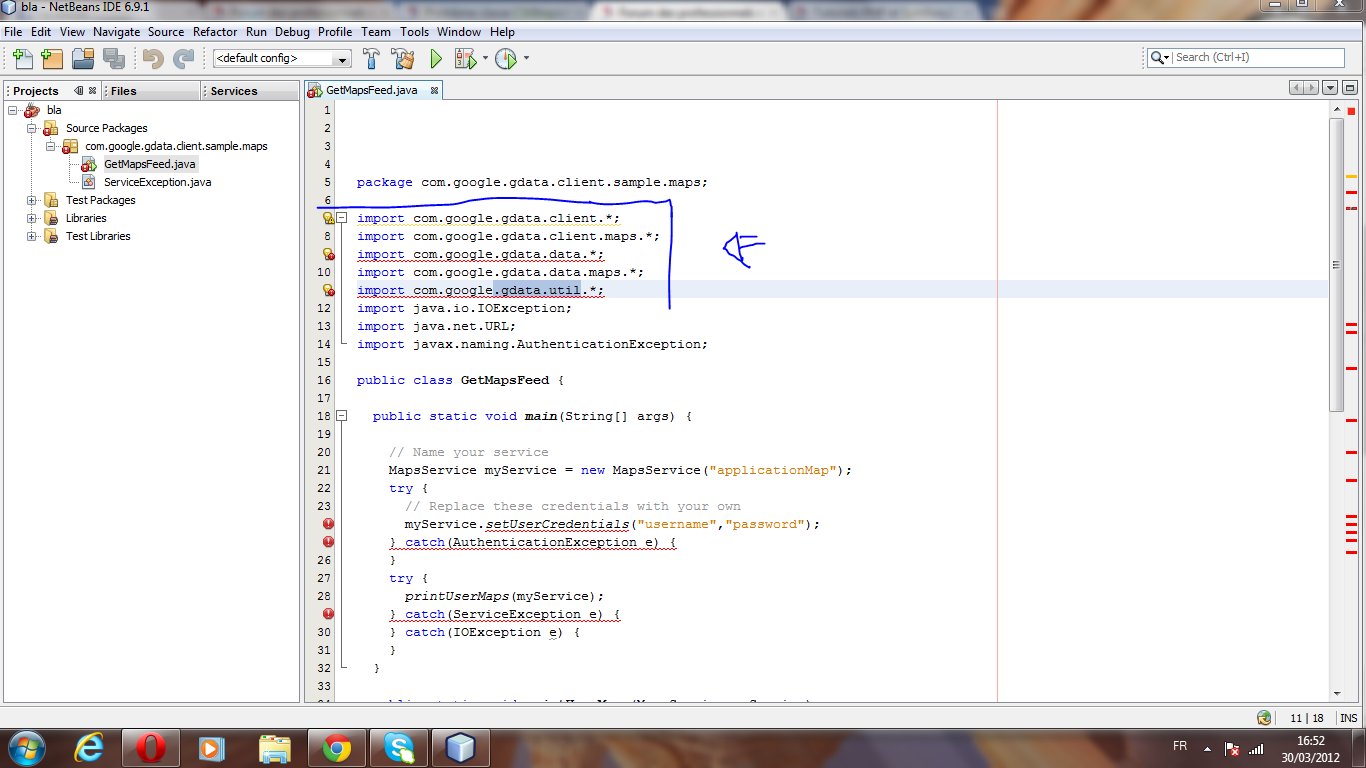
Task: Open Skype from taskbar
Action: tap(399, 748)
